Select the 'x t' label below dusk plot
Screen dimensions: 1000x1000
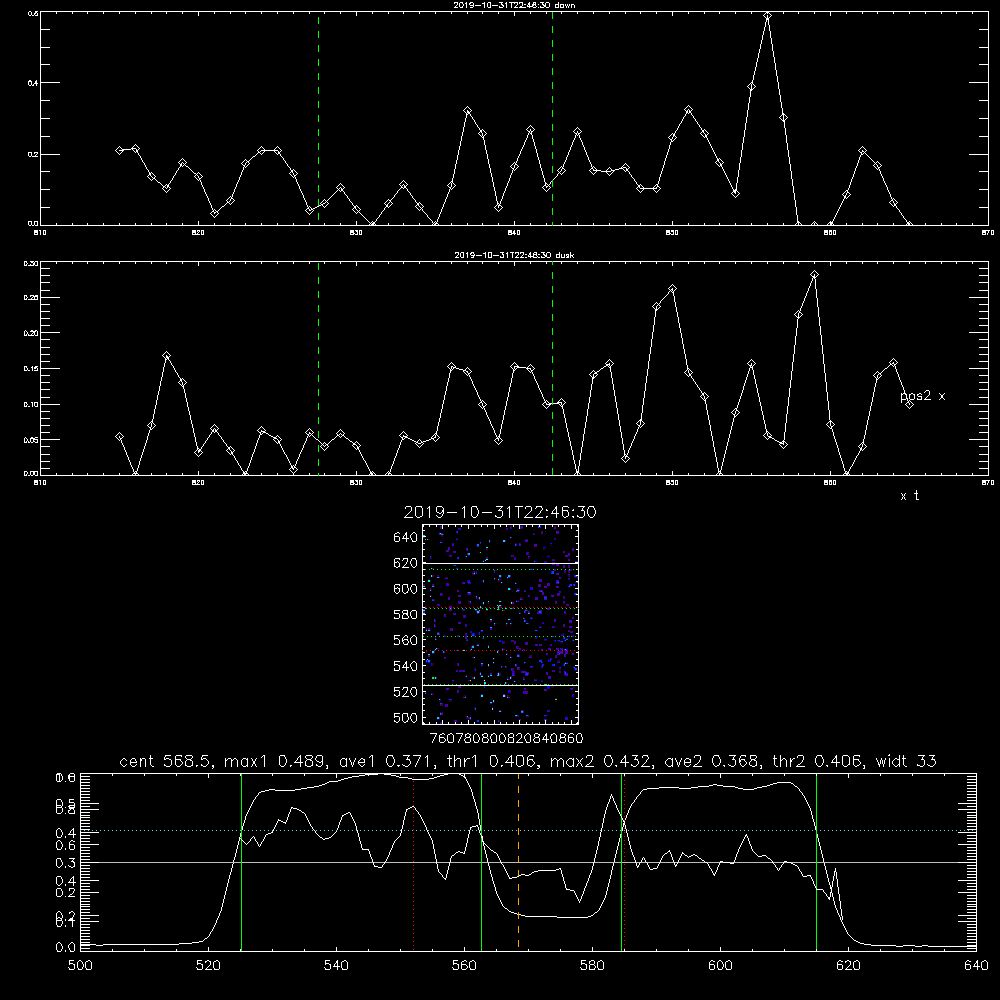[909, 496]
